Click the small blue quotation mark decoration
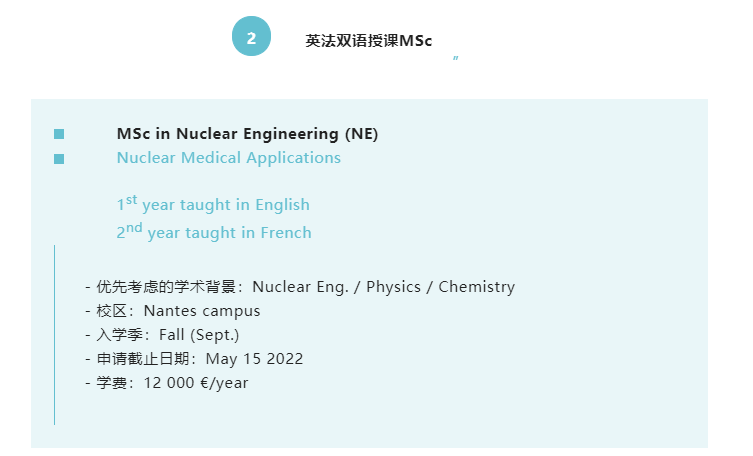The height and width of the screenshot is (456, 753). [455, 58]
